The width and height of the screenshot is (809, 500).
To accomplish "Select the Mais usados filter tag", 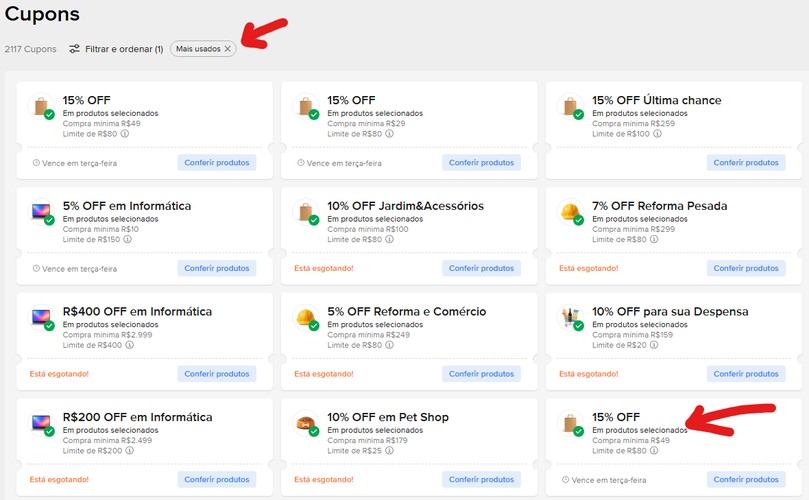I will 198,49.
